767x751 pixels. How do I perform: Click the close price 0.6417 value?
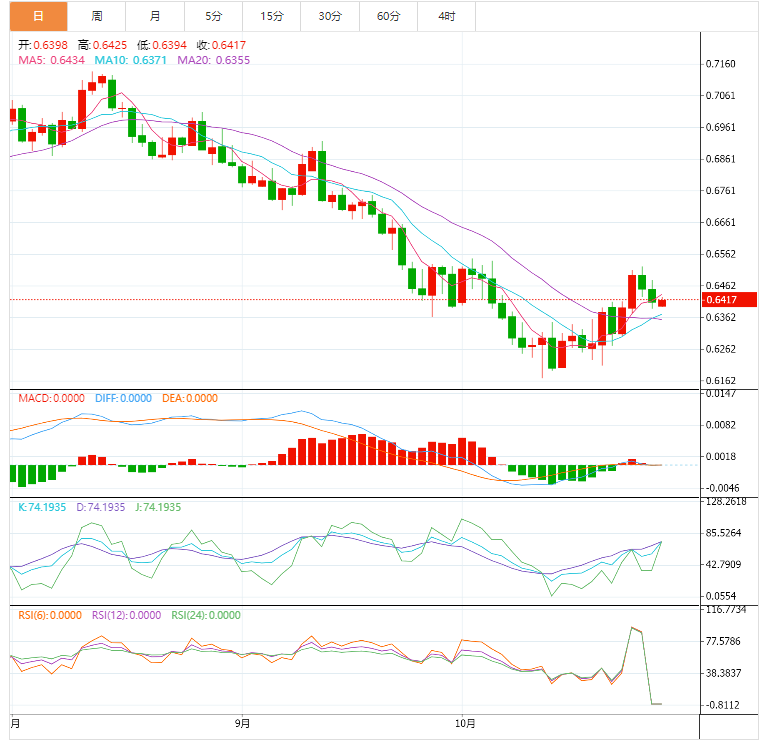(228, 46)
